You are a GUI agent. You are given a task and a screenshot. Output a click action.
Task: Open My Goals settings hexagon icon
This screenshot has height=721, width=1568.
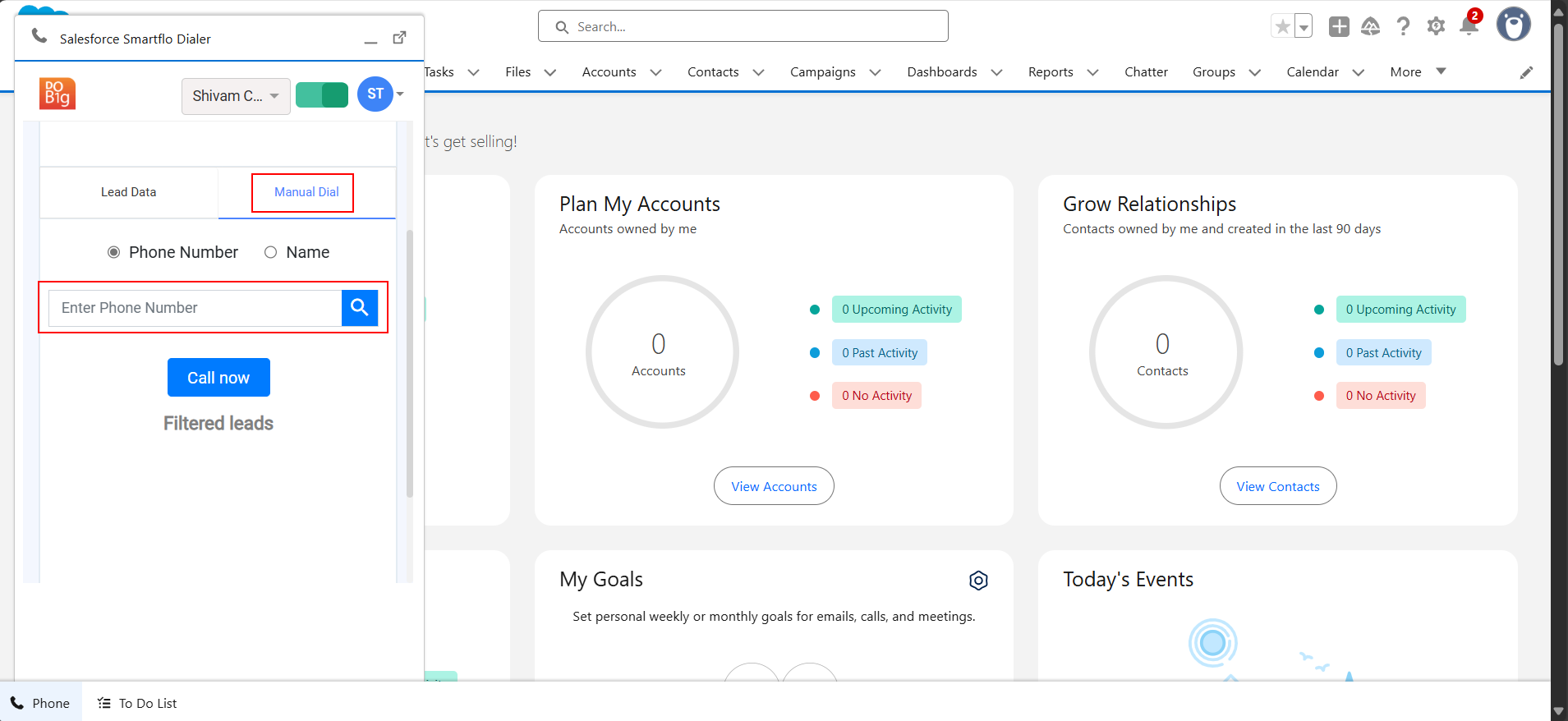pyautogui.click(x=978, y=581)
